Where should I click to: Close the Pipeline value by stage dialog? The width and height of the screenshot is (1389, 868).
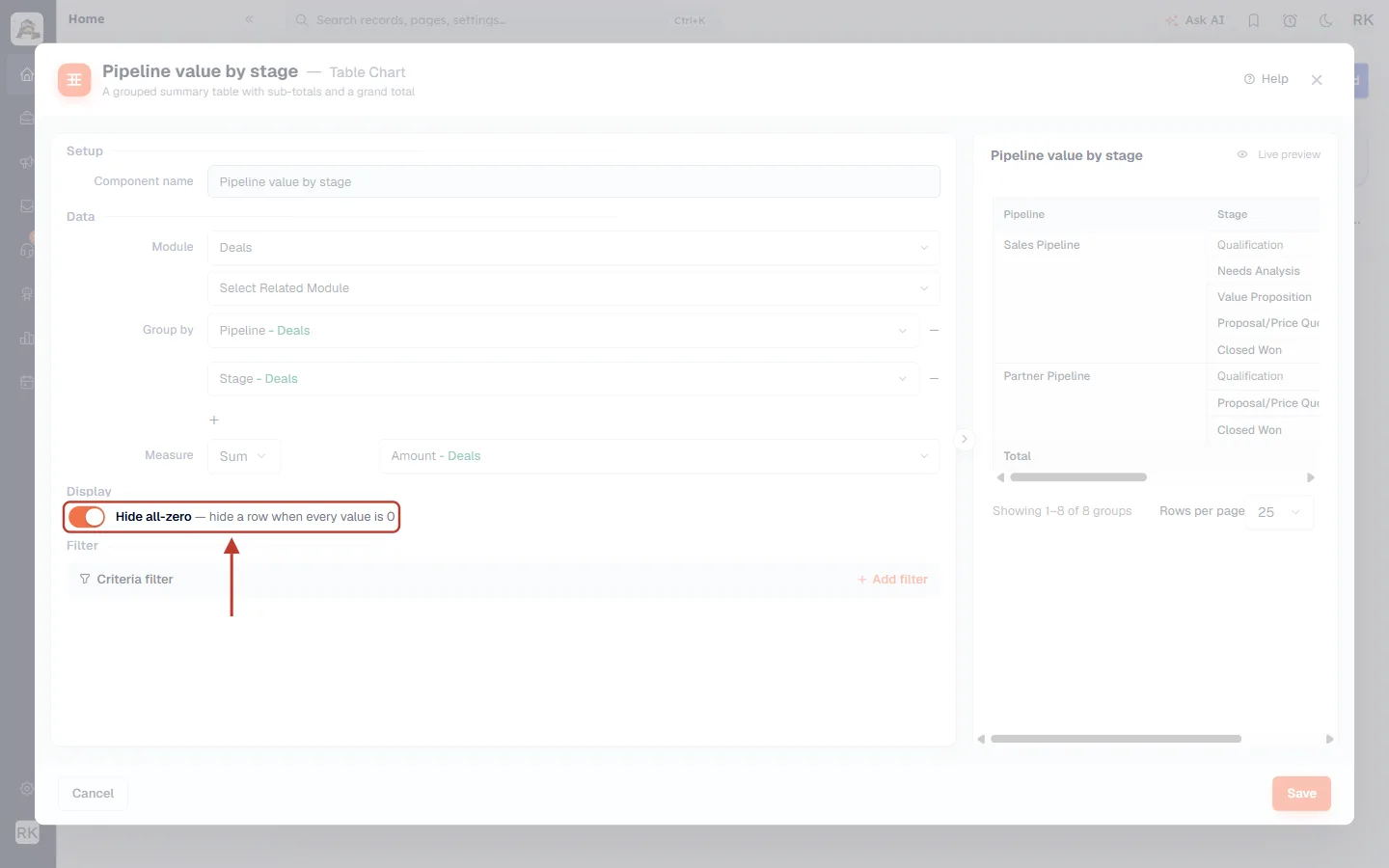[x=1317, y=80]
